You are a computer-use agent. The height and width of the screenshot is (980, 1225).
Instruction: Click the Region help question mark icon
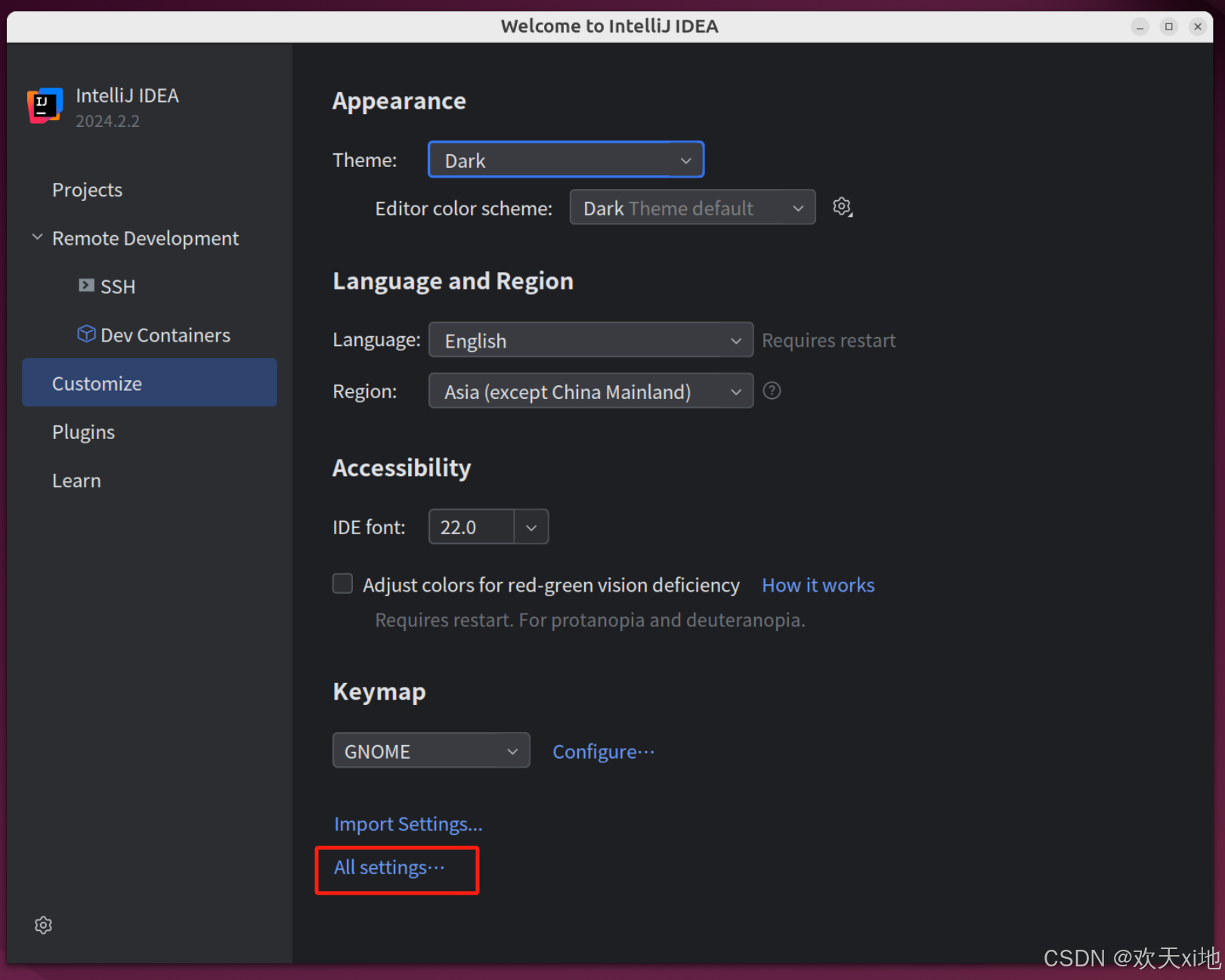pos(772,391)
